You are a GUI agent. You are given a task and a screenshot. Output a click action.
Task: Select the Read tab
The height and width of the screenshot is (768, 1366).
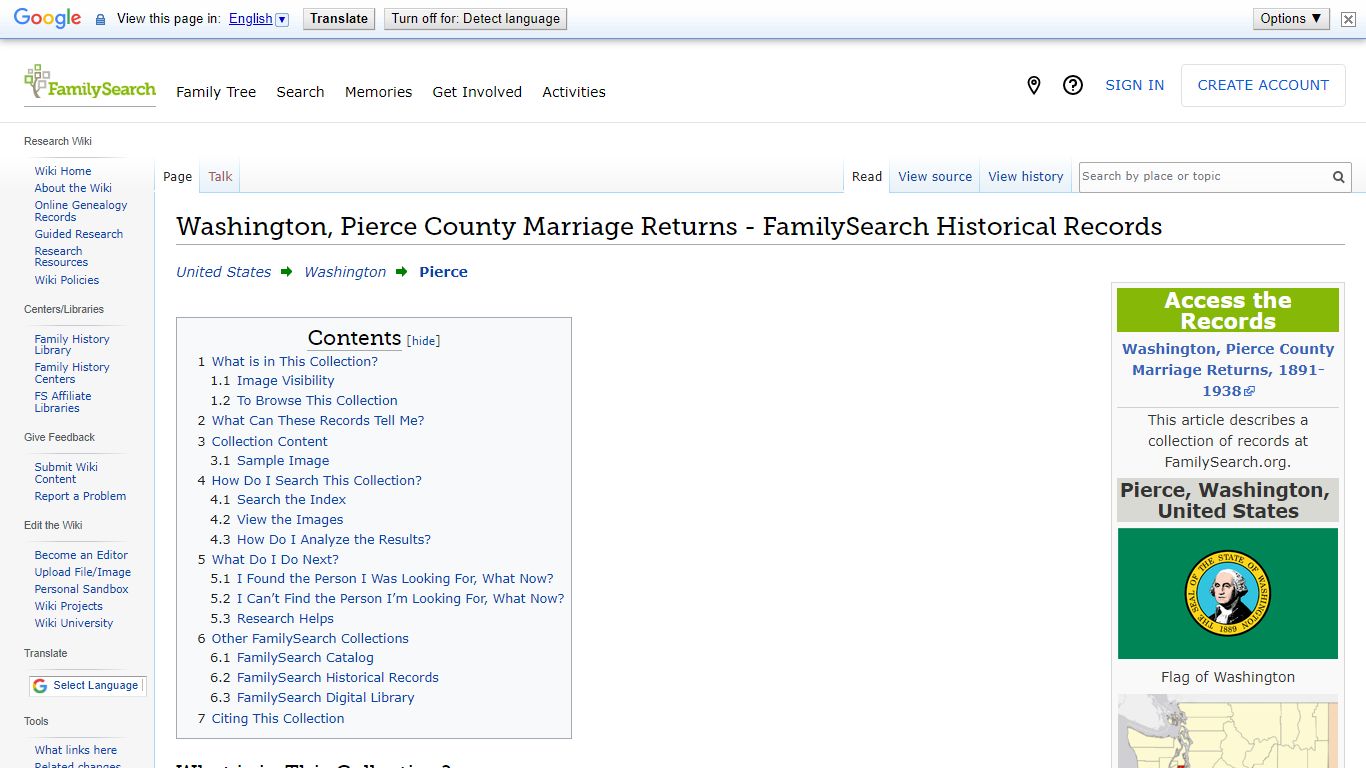[x=867, y=177]
